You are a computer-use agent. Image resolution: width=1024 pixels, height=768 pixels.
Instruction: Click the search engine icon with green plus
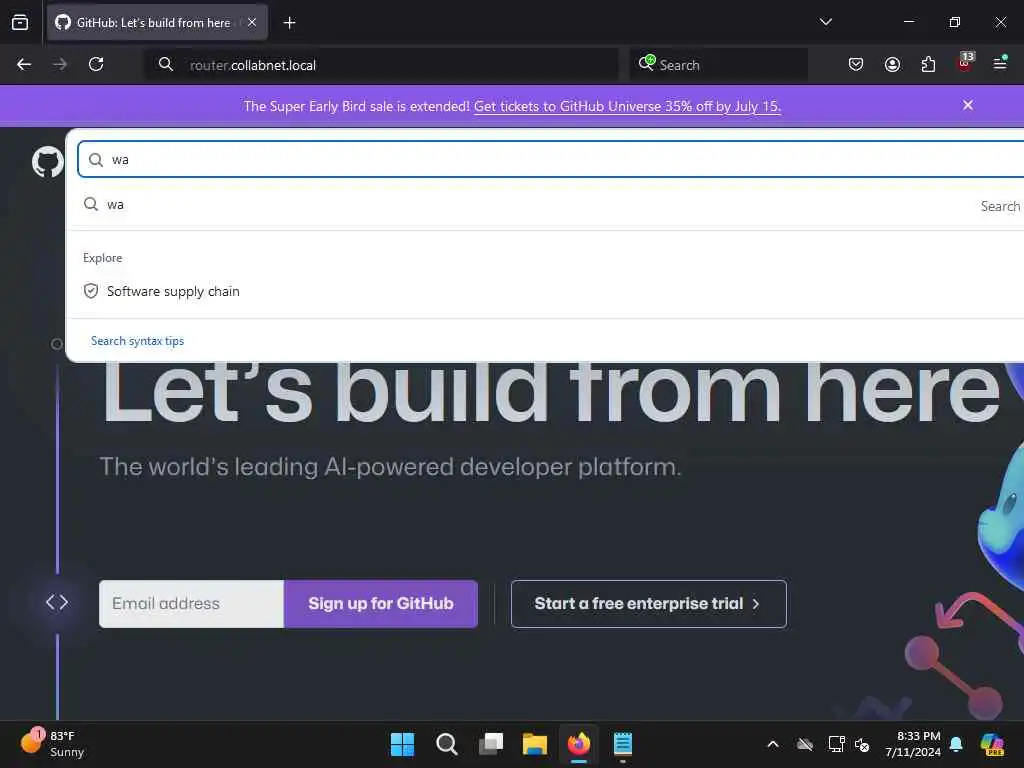(x=647, y=63)
